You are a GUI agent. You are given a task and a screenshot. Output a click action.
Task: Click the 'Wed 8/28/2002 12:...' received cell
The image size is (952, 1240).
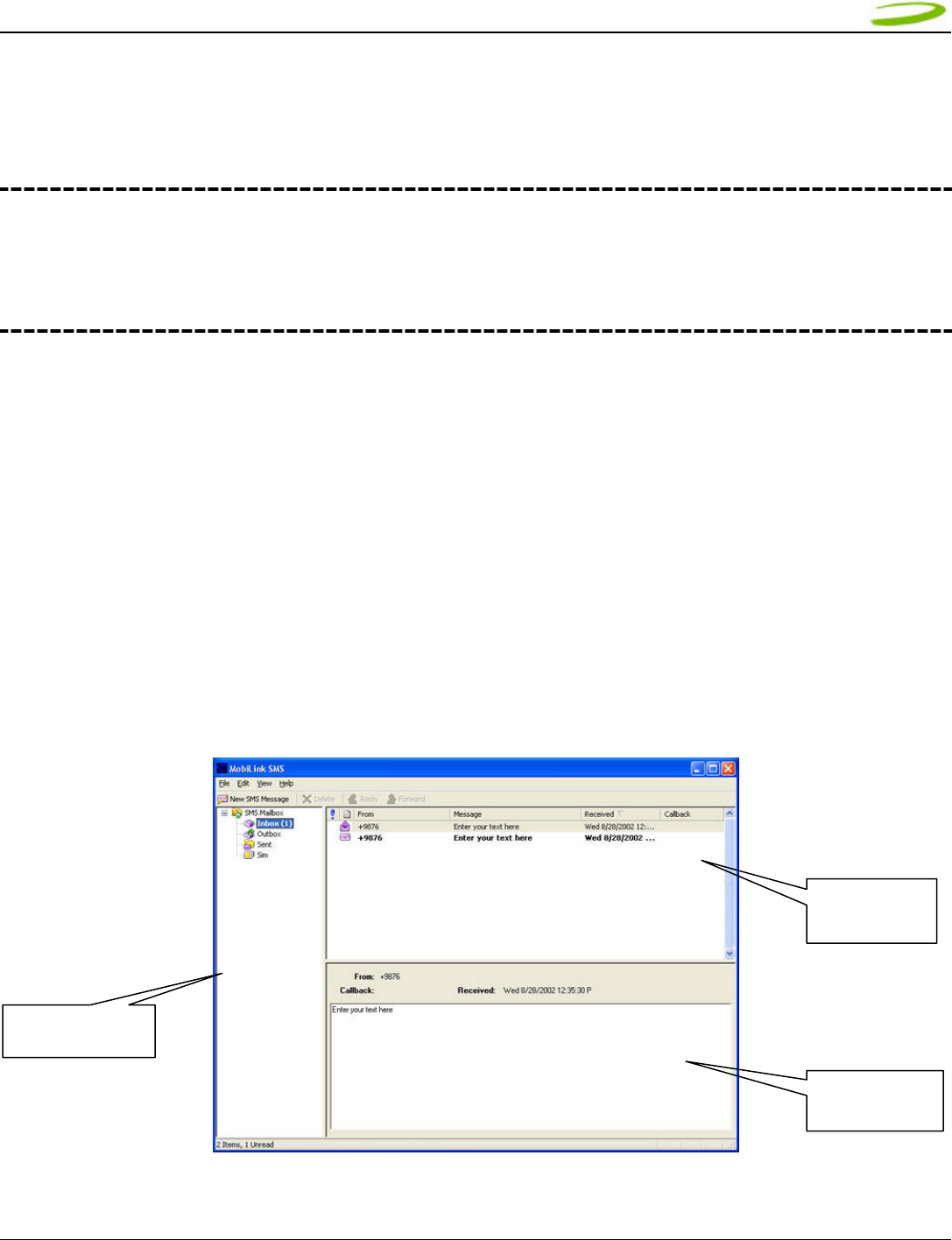tap(619, 827)
